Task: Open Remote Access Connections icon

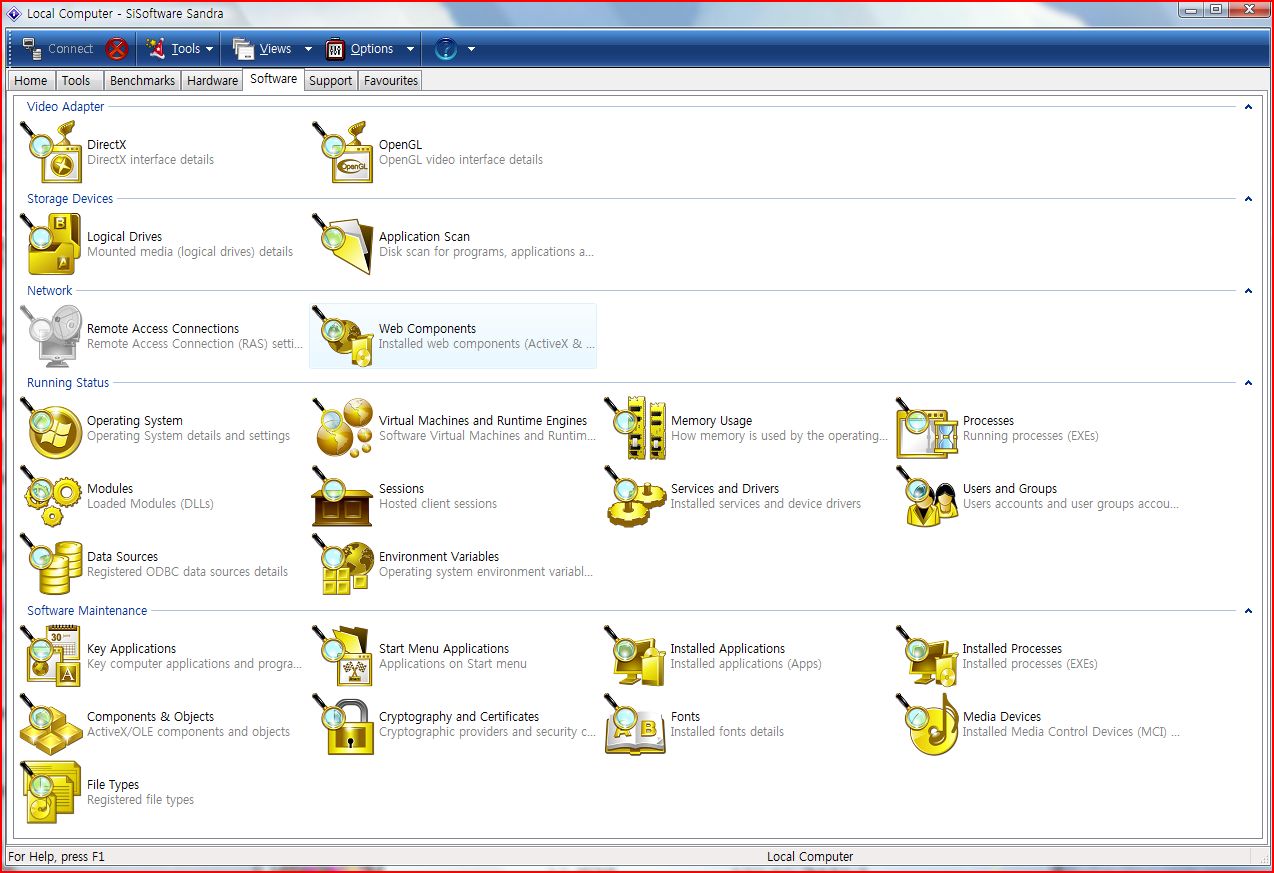Action: pyautogui.click(x=51, y=336)
